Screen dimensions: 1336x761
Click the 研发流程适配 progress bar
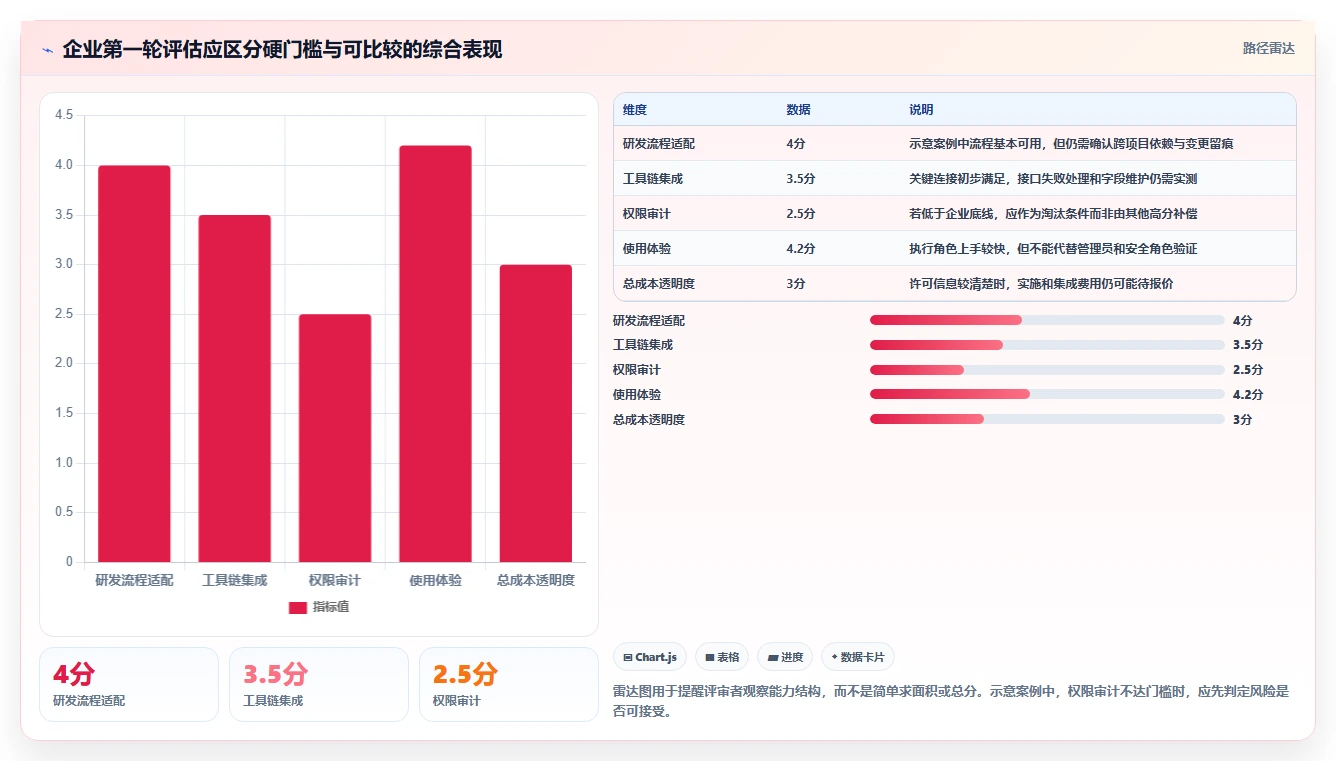pyautogui.click(x=1047, y=320)
